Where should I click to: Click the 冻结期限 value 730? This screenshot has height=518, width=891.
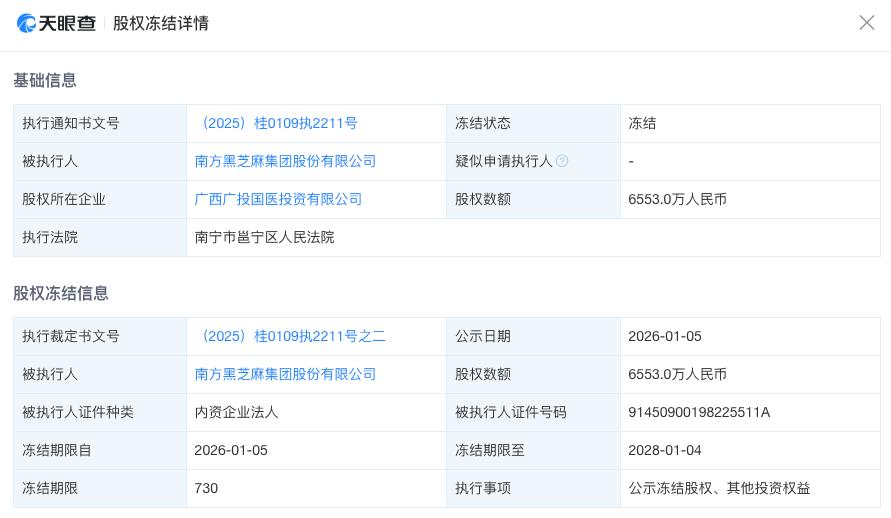[x=206, y=488]
